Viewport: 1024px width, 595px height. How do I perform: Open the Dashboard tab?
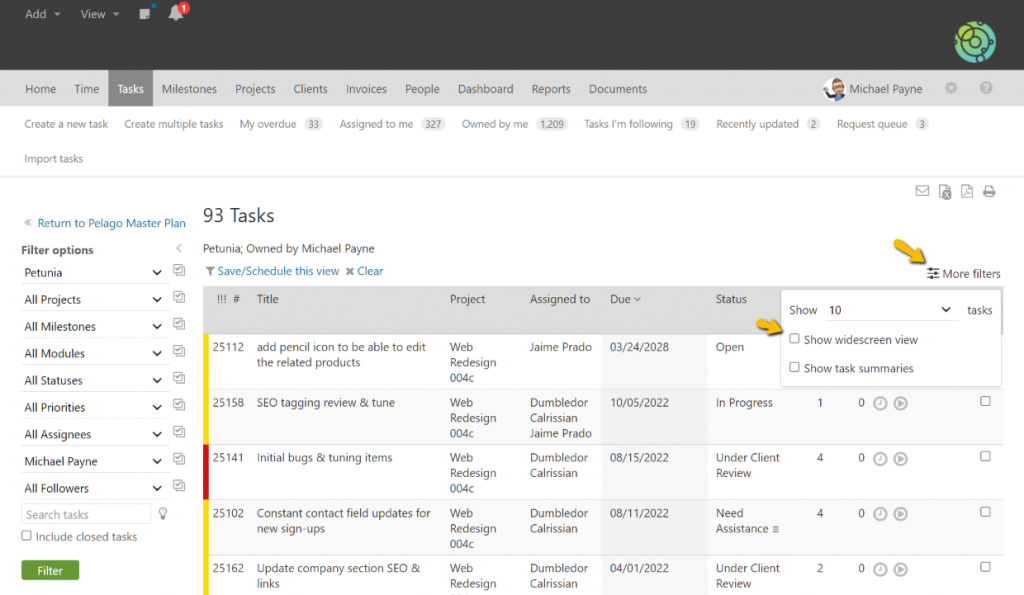coord(485,89)
